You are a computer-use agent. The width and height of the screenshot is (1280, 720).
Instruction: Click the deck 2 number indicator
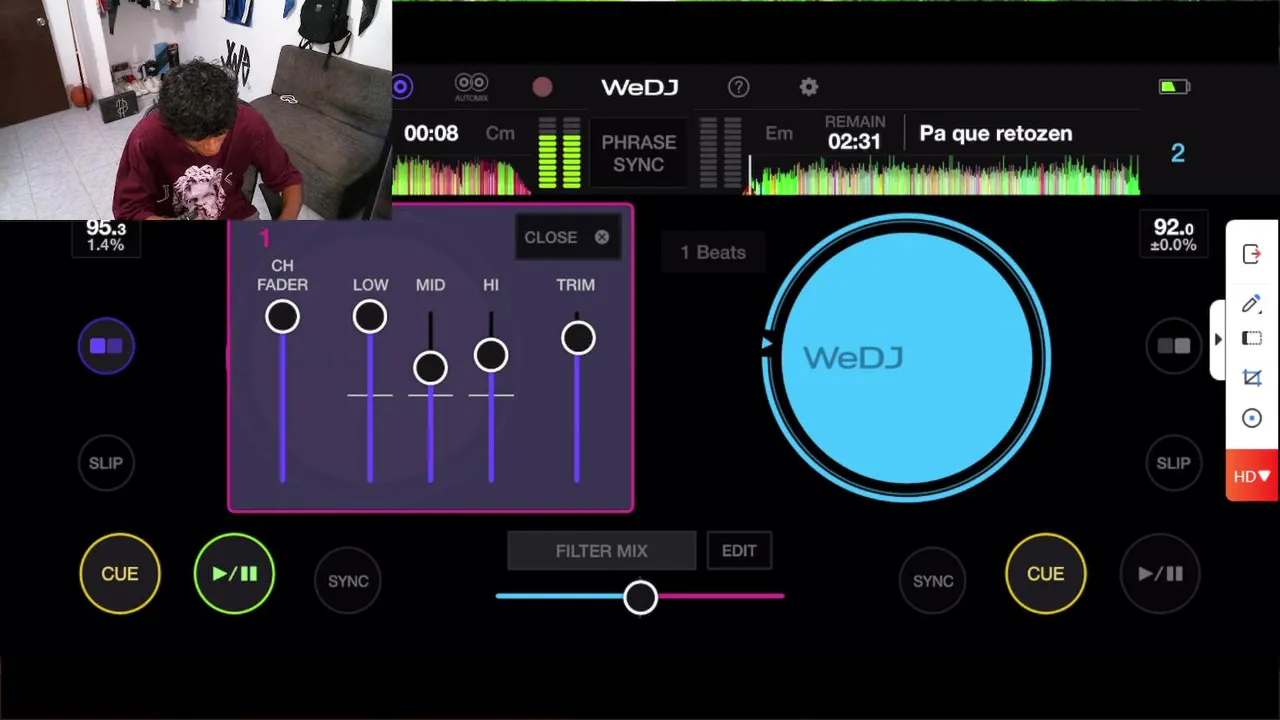coord(1178,153)
